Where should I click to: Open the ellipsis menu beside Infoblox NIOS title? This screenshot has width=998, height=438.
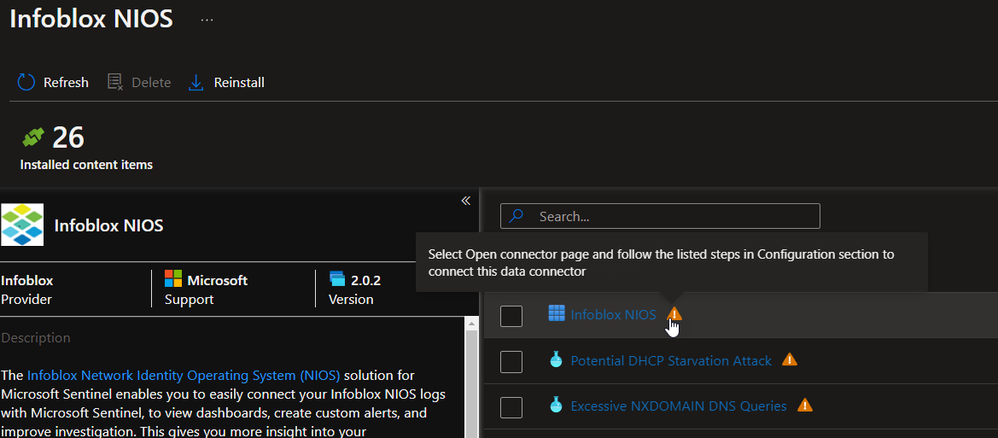click(207, 20)
